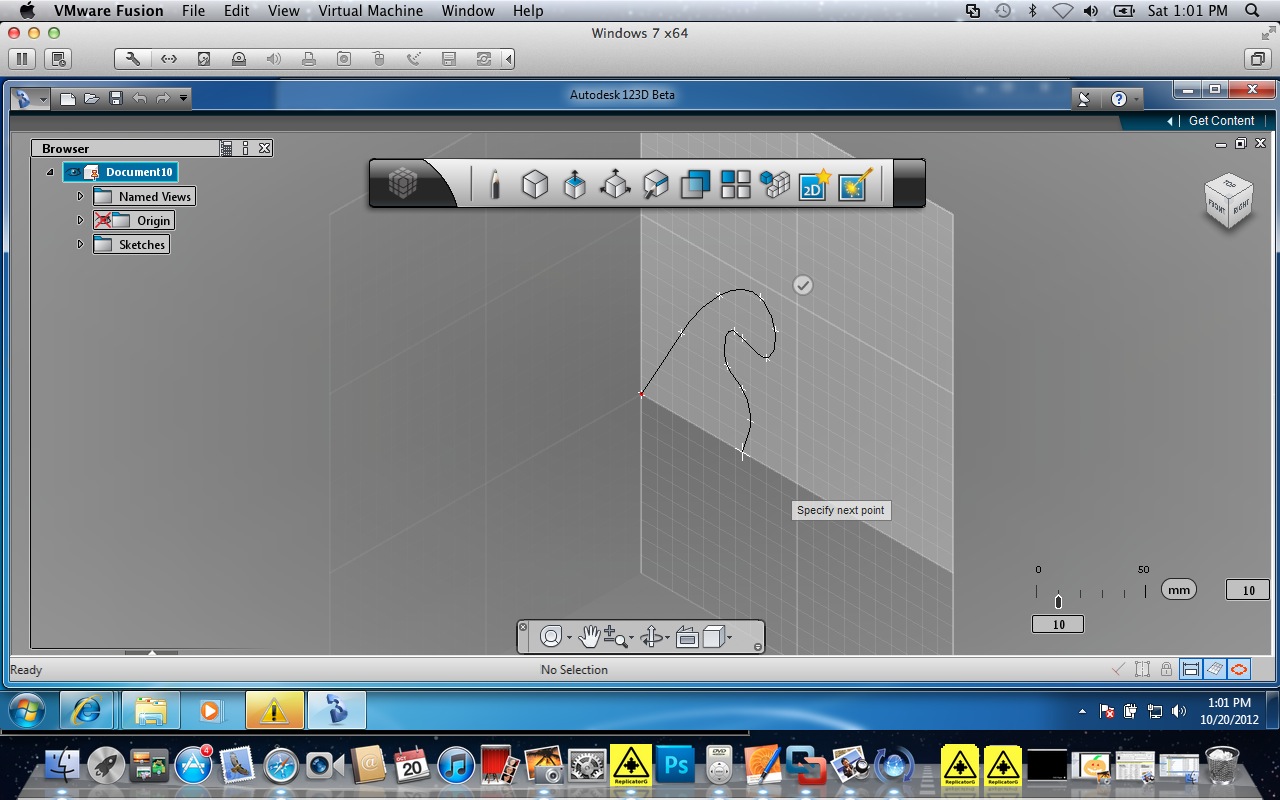1280x800 pixels.
Task: Undo the last action
Action: pos(140,98)
